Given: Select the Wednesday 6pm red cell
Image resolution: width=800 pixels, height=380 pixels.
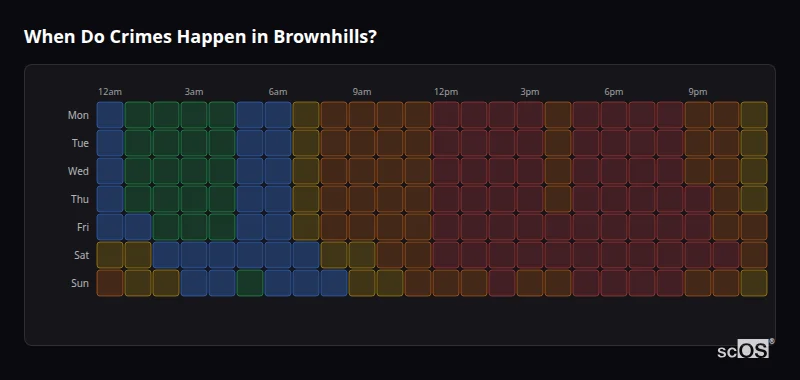Looking at the screenshot, I should coord(614,171).
